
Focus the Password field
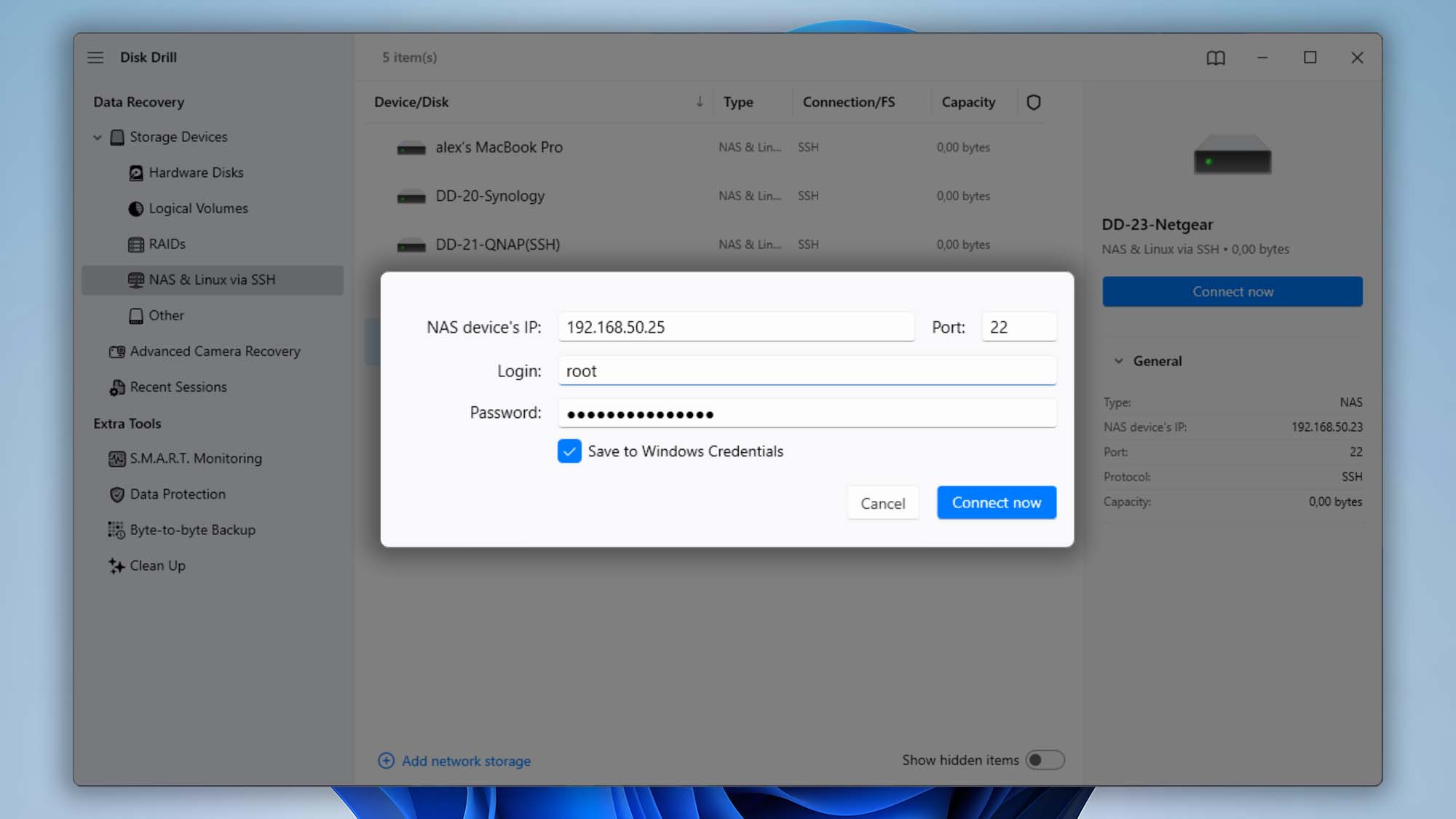pyautogui.click(x=807, y=414)
